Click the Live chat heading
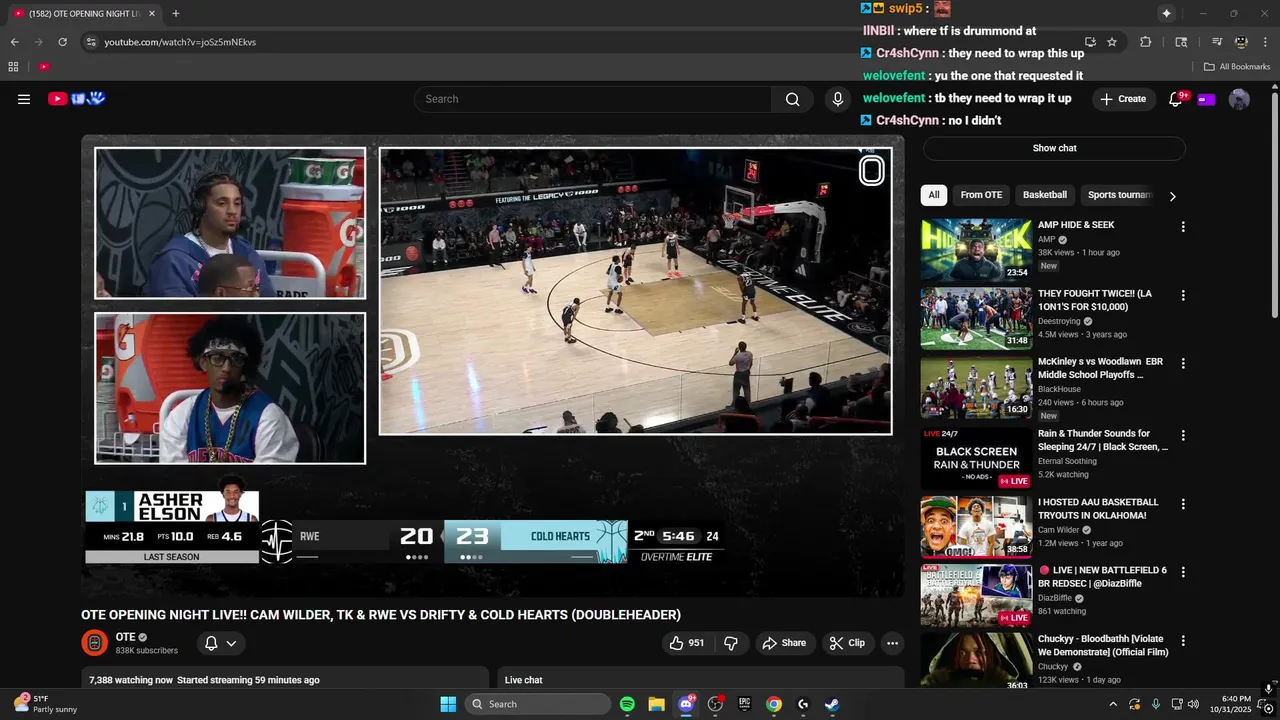The width and height of the screenshot is (1280, 720). click(523, 680)
